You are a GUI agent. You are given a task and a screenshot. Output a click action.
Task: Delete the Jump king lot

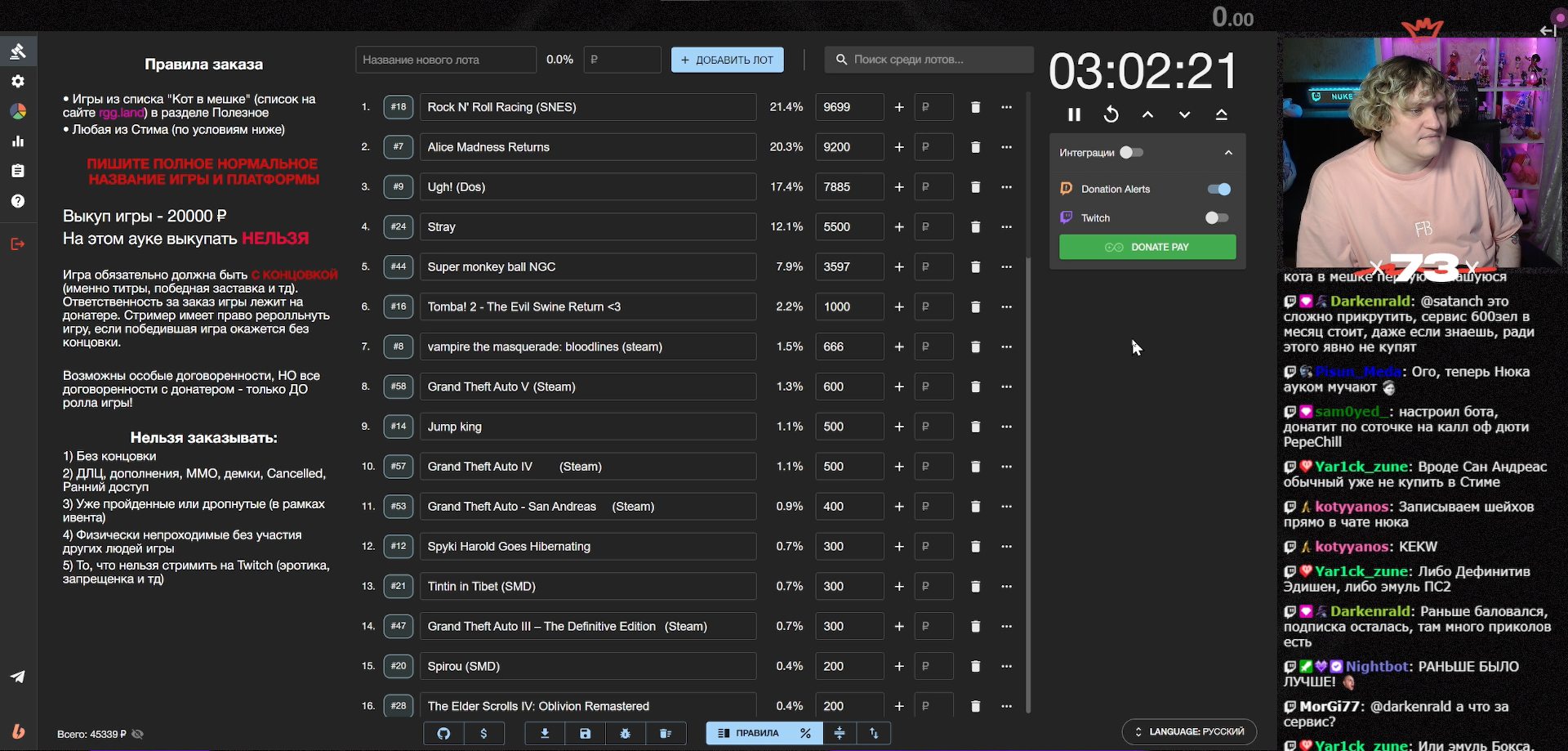(x=975, y=427)
